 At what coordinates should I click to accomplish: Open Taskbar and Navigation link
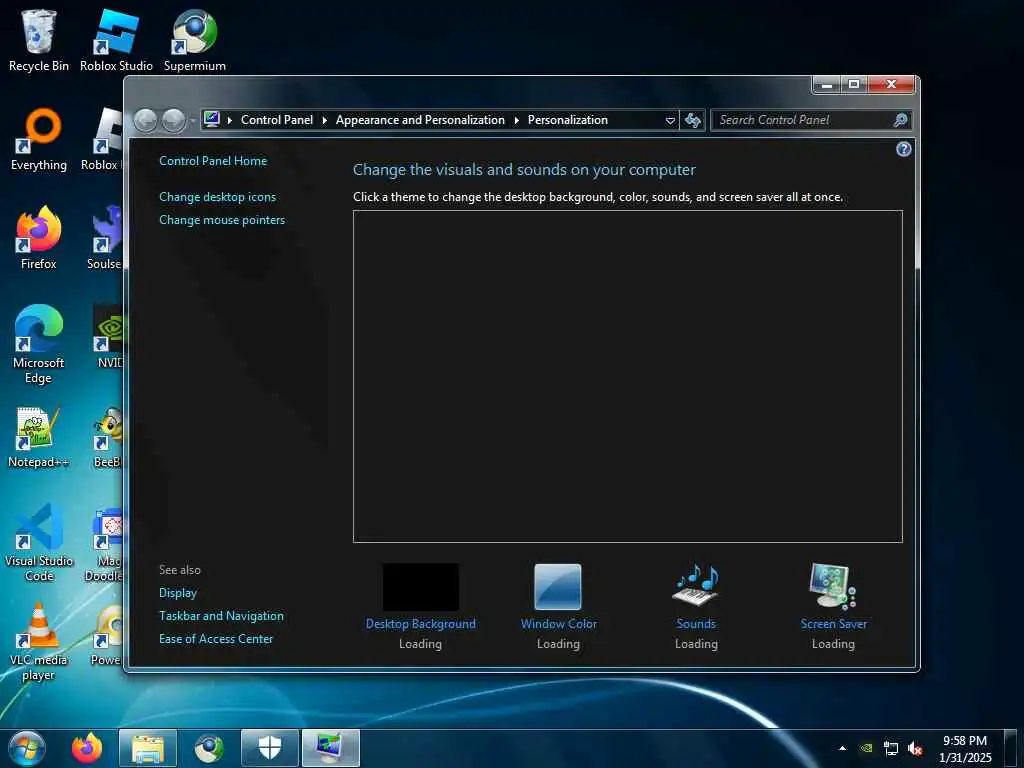pos(221,616)
